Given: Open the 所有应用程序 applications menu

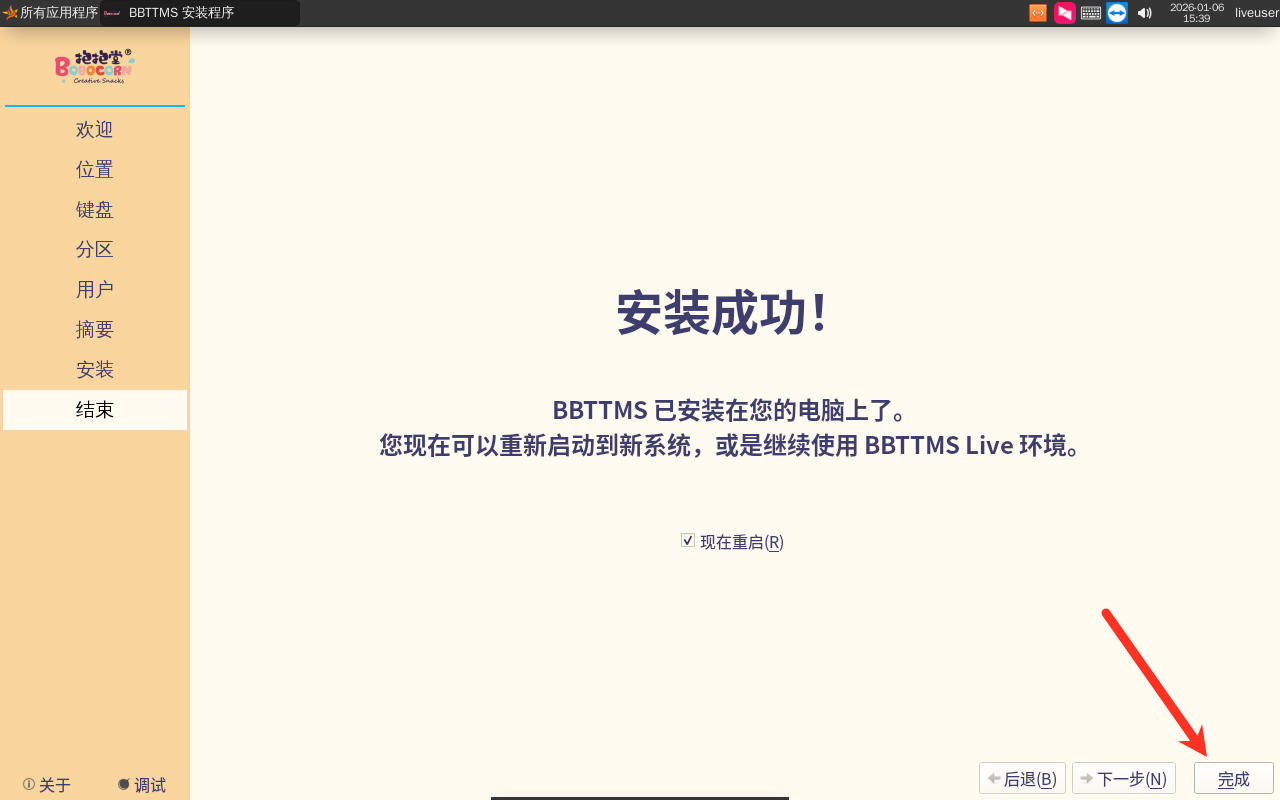Looking at the screenshot, I should point(50,13).
